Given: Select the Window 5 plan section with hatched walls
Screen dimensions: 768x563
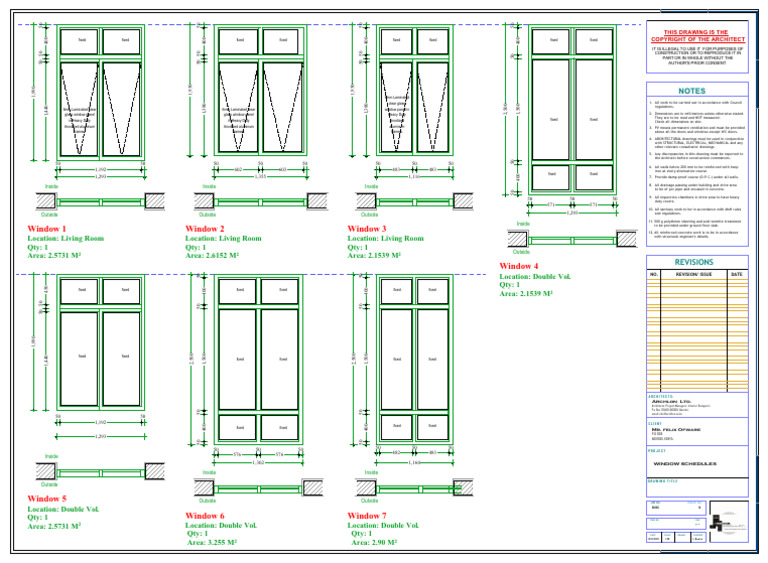Looking at the screenshot, I should pyautogui.click(x=100, y=472).
